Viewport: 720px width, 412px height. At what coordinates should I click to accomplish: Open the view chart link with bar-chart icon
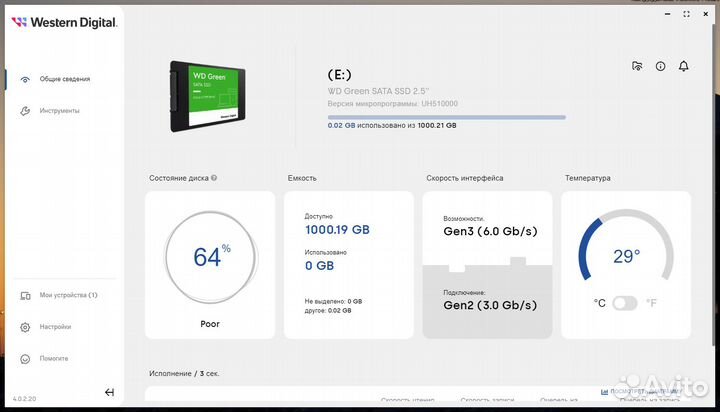[x=641, y=391]
